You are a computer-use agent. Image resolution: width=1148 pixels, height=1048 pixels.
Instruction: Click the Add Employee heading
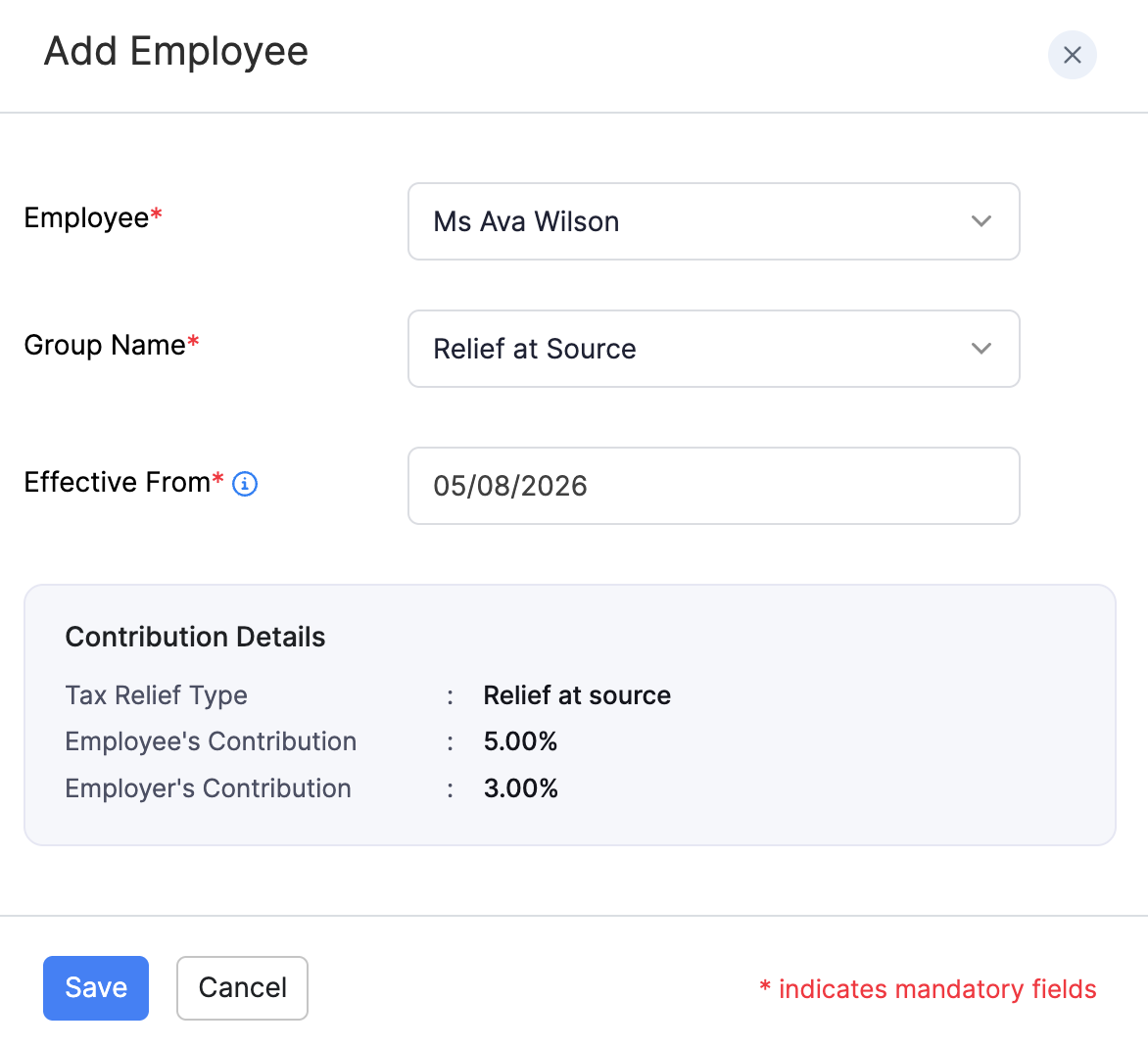[175, 52]
